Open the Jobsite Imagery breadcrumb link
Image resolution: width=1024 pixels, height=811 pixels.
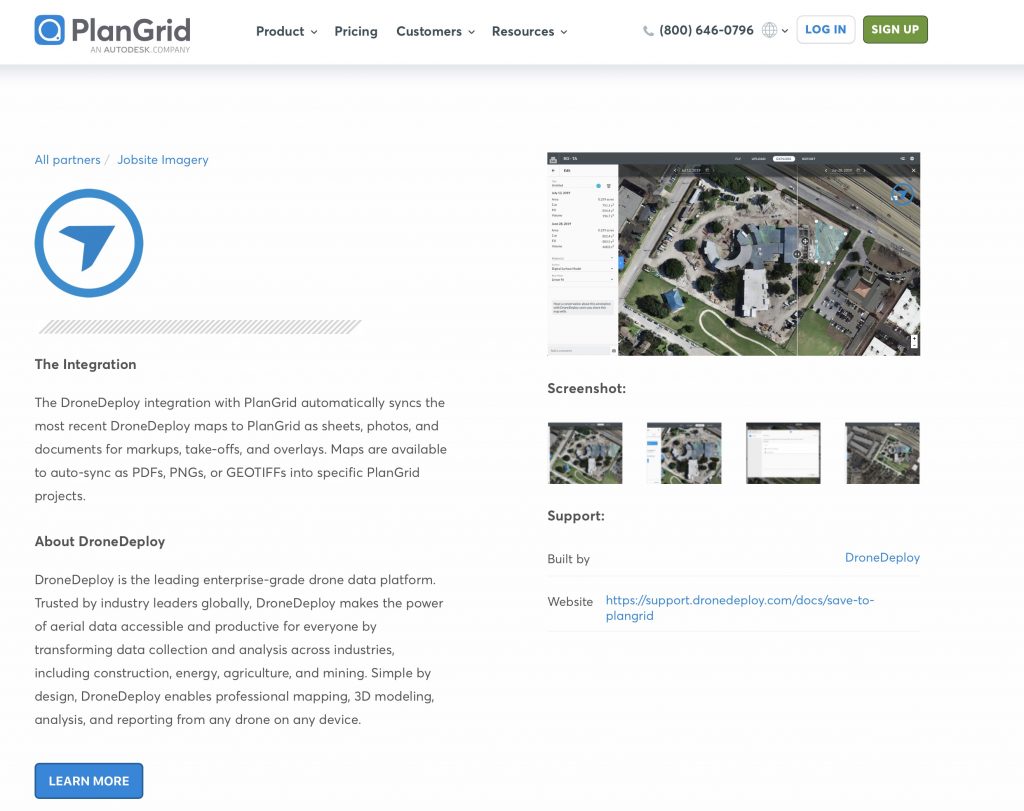click(x=163, y=160)
